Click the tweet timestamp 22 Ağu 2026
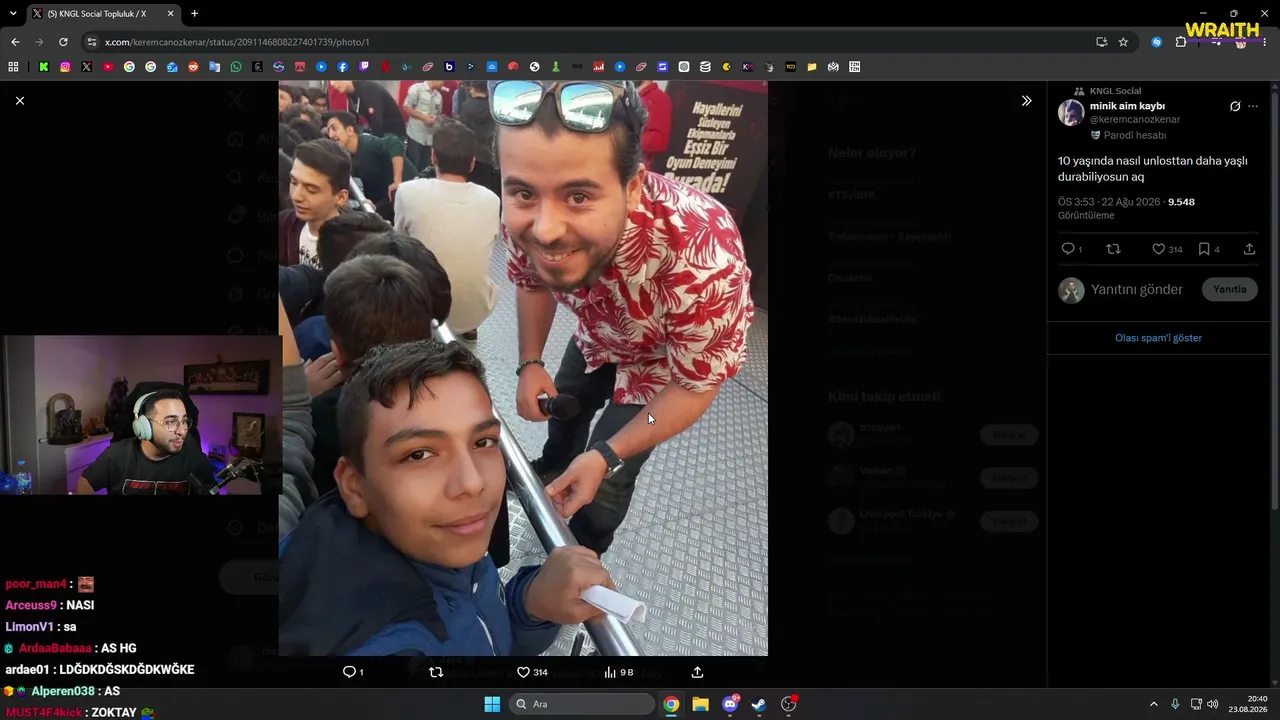Viewport: 1280px width, 720px height. (x=1109, y=202)
